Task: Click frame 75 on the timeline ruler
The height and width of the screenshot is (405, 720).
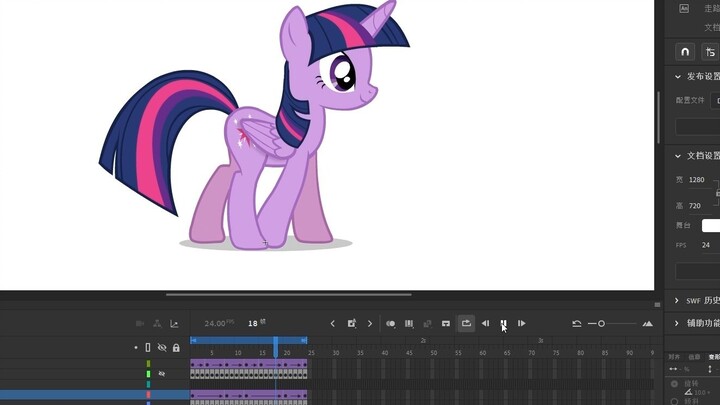Action: (556, 353)
